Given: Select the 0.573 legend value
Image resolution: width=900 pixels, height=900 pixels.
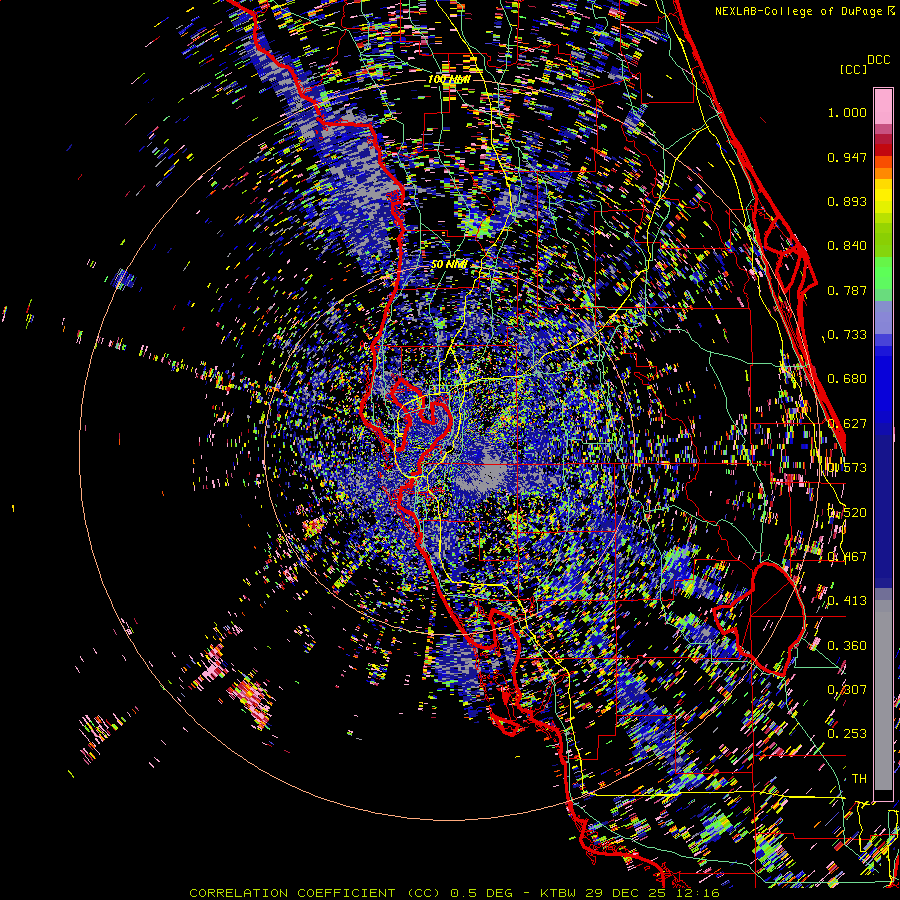Looking at the screenshot, I should click(x=847, y=468).
